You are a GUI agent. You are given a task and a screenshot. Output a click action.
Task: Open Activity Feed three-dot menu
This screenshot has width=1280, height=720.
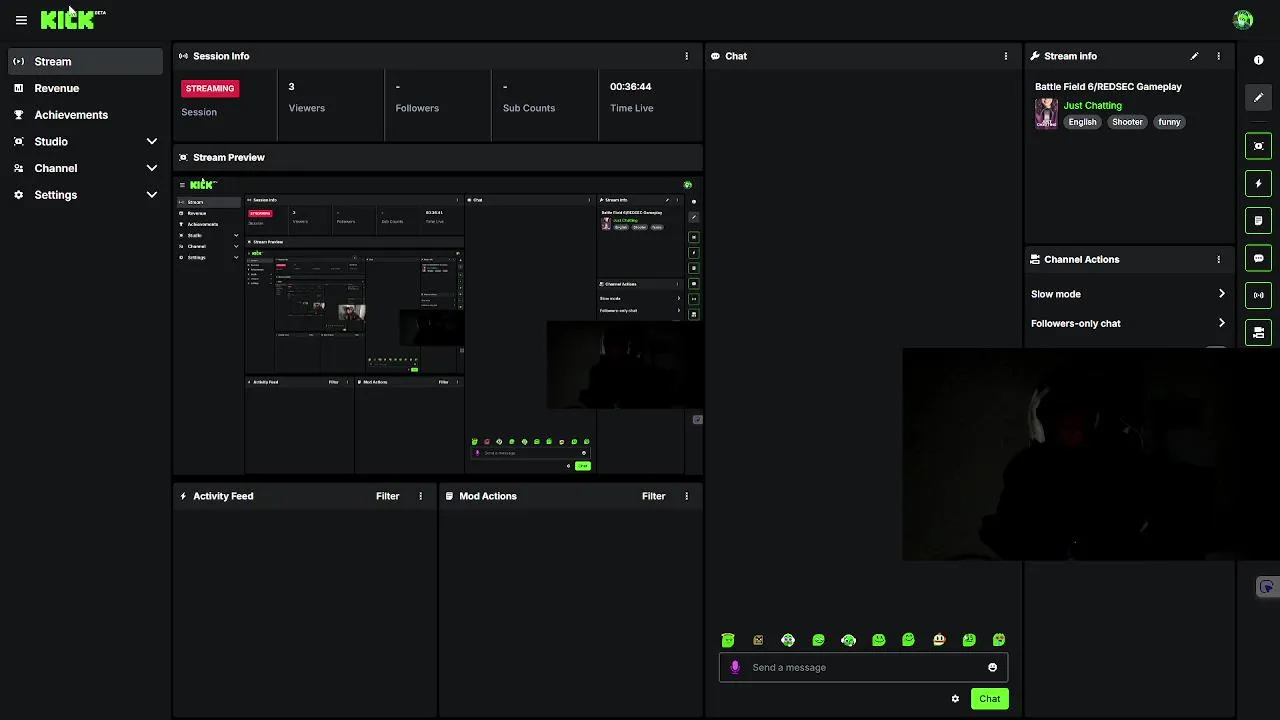click(420, 496)
